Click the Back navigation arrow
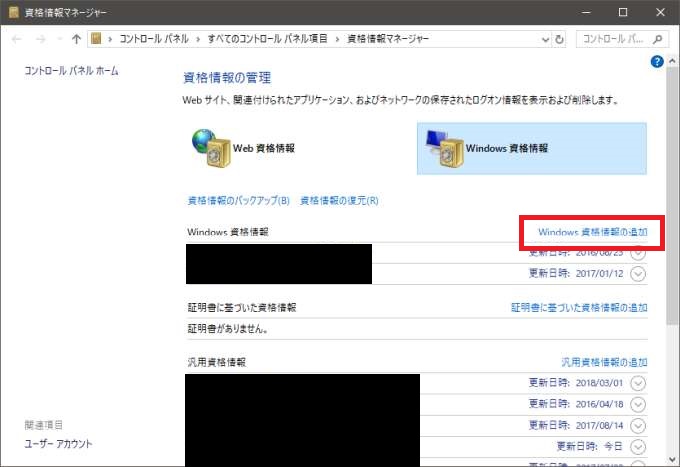This screenshot has width=680, height=467. click(x=16, y=39)
